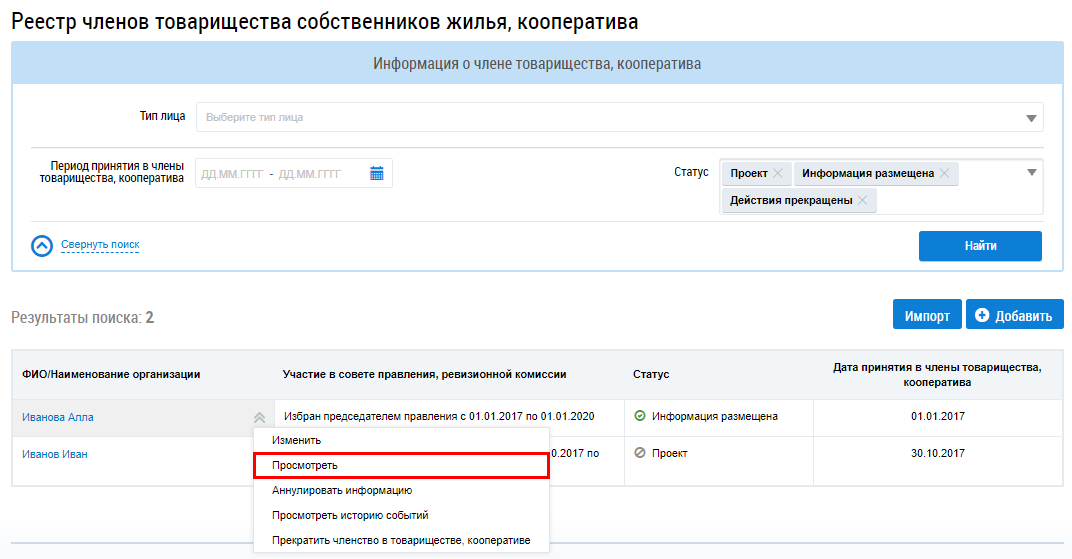Collapse the actions menu chevron for Иванова Алла

(x=259, y=418)
